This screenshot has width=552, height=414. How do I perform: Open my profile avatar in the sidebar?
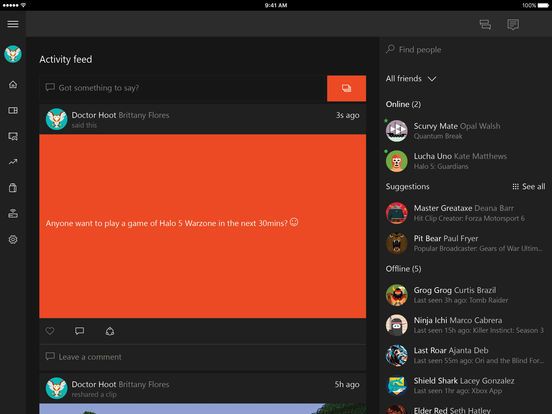(x=13, y=54)
